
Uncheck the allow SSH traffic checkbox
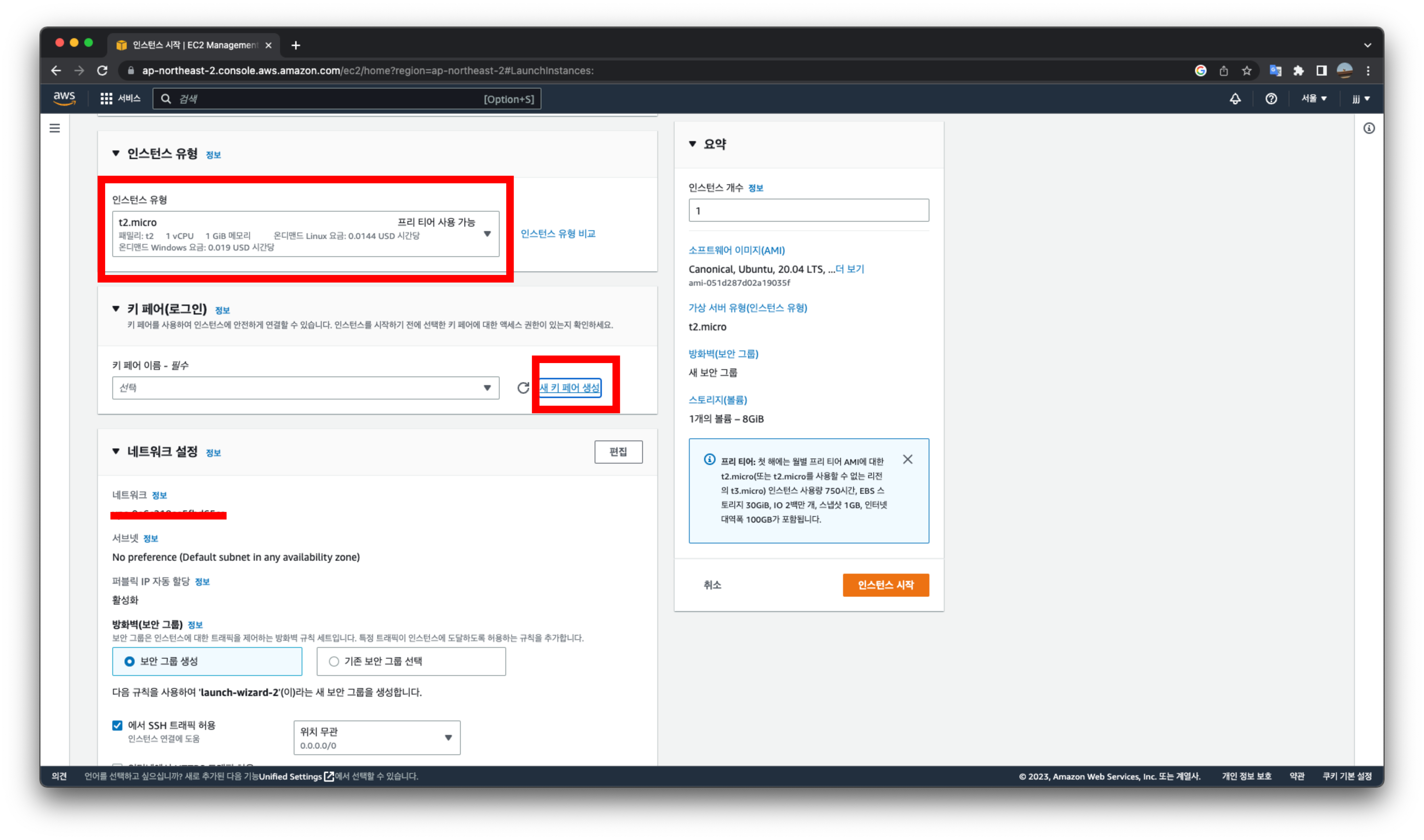pyautogui.click(x=117, y=725)
